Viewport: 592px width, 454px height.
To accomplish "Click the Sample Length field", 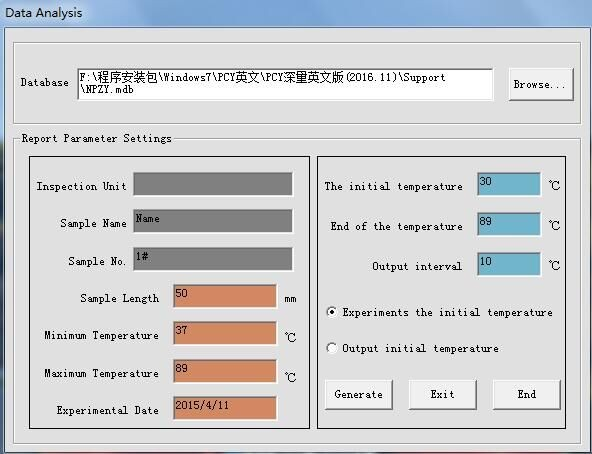I will [x=225, y=296].
